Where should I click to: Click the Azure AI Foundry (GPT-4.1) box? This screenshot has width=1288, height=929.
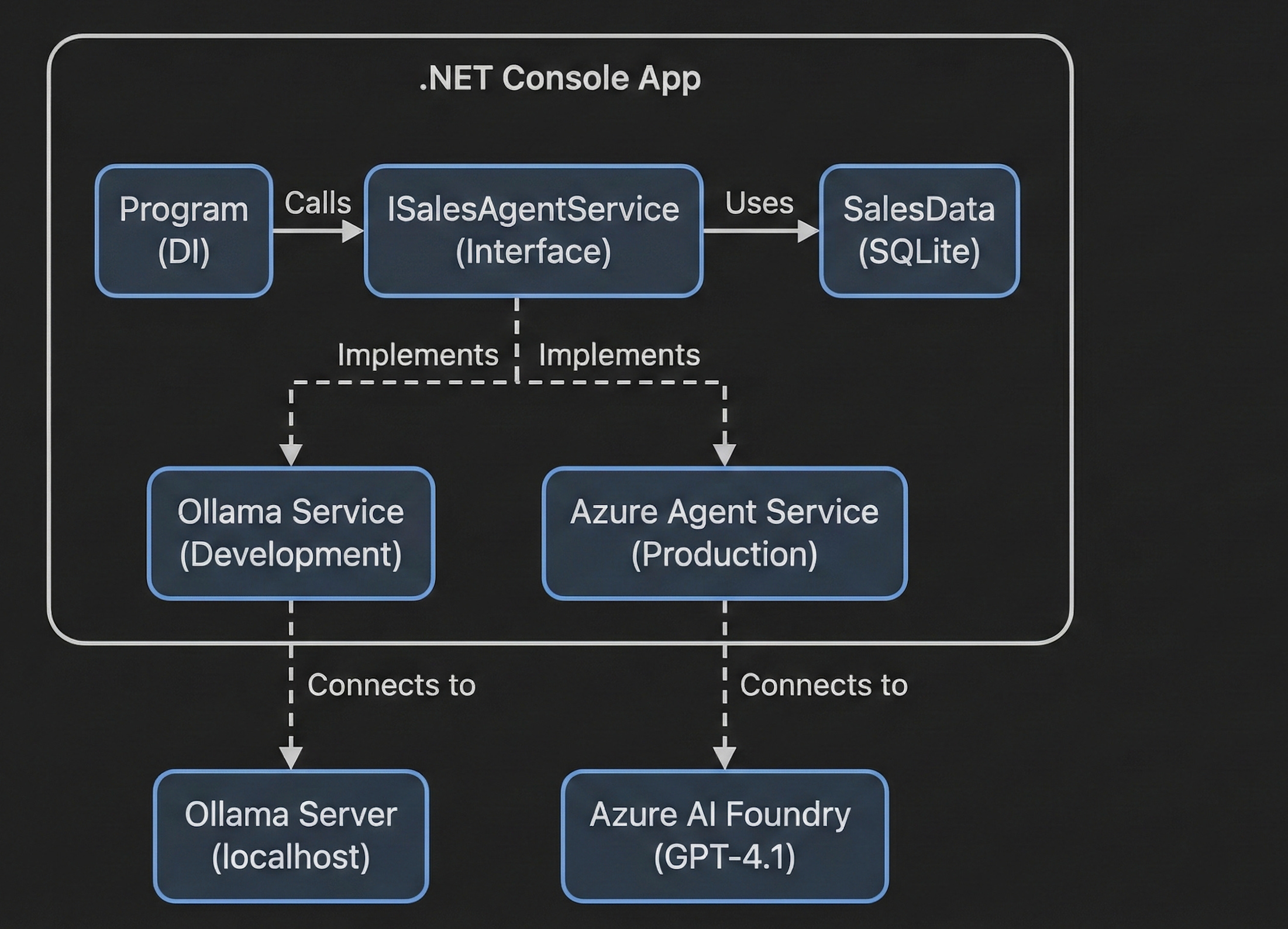point(724,835)
